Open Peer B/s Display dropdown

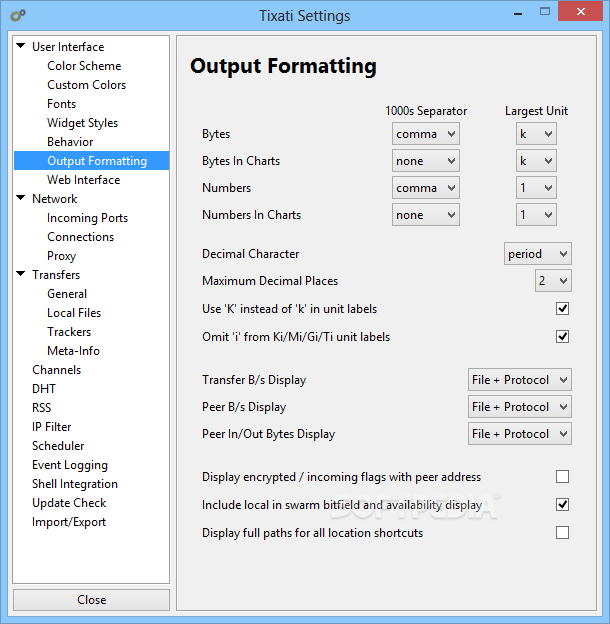[x=520, y=407]
